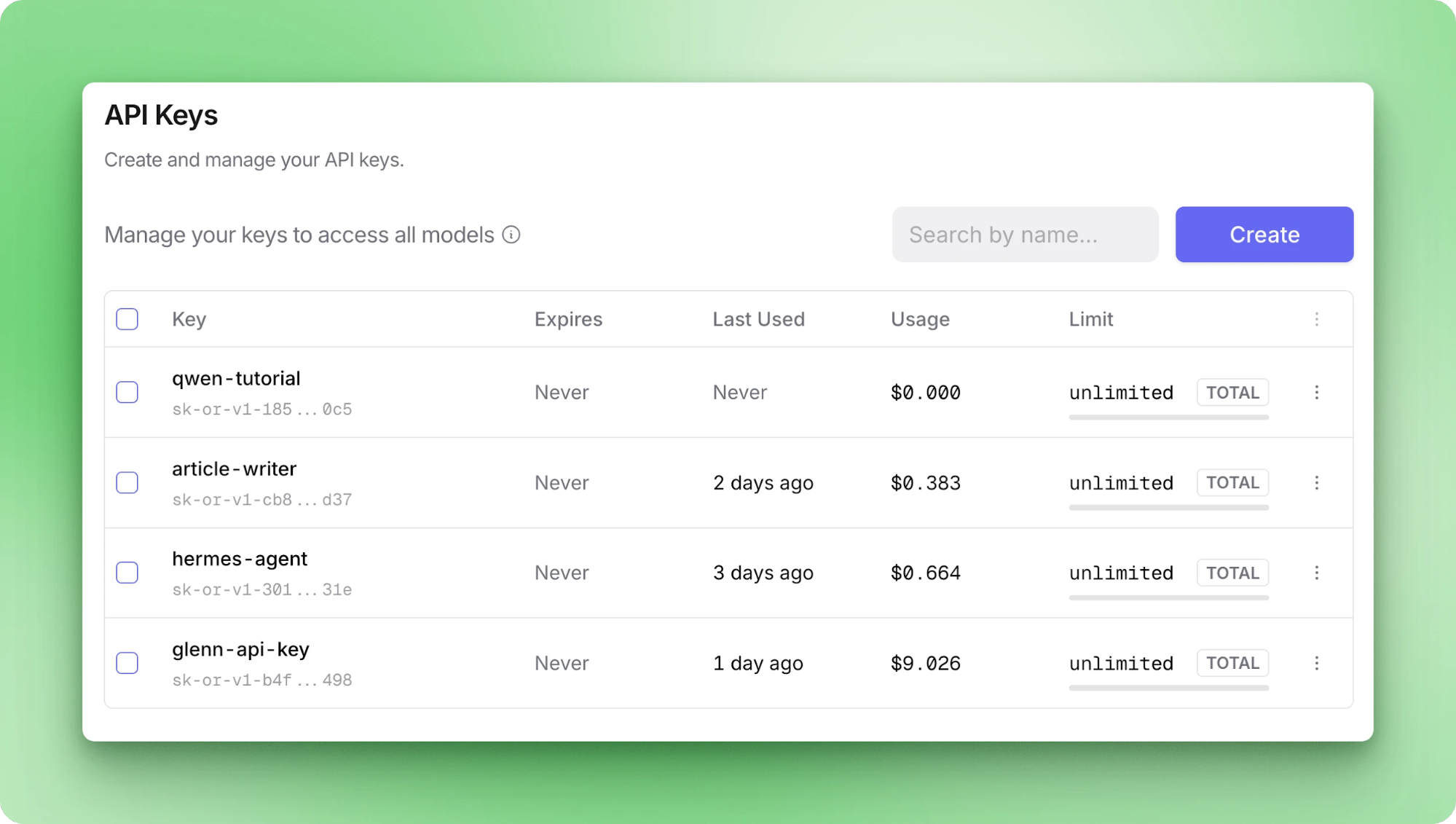
Task: Click the limit progress bar for qwen-tutorial
Action: [x=1169, y=417]
